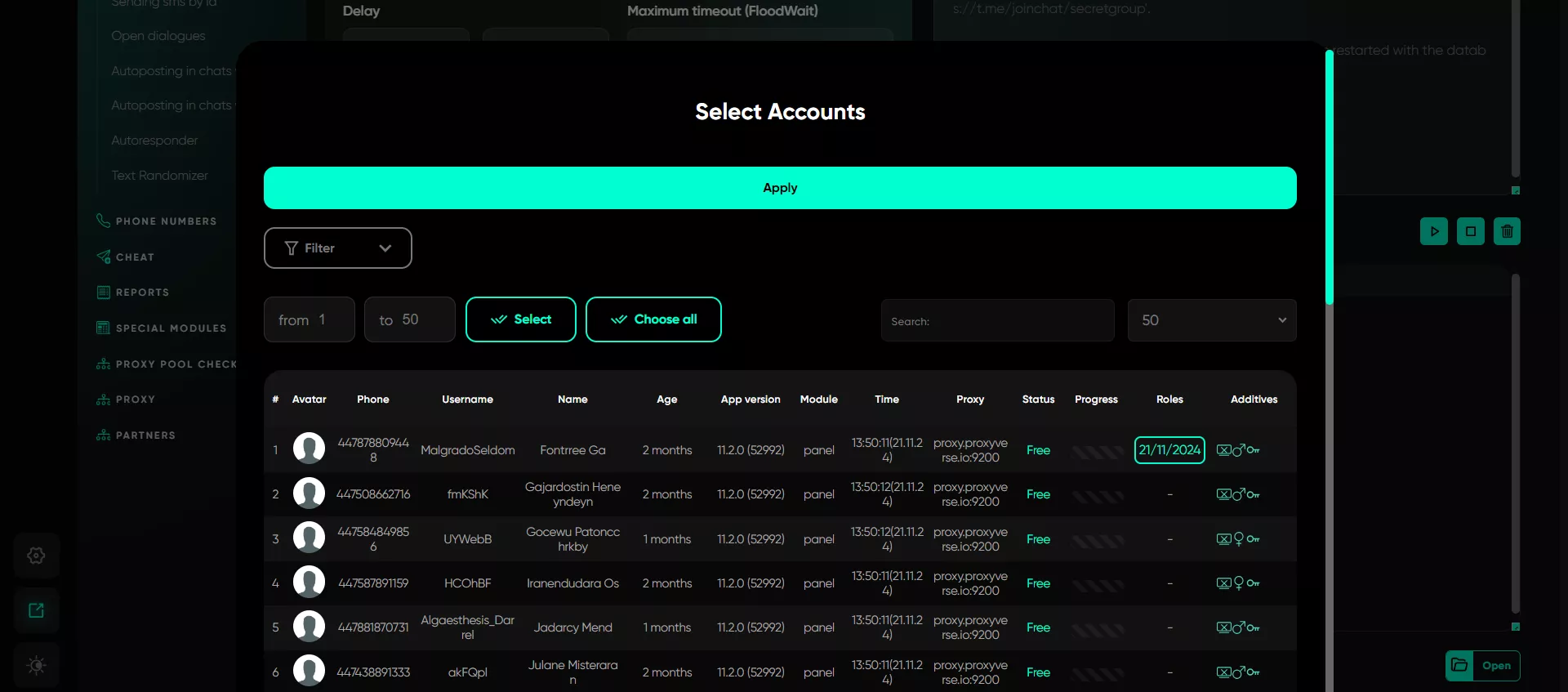Click the play icon in the background panel
Viewport: 1568px width, 692px height.
(1434, 231)
